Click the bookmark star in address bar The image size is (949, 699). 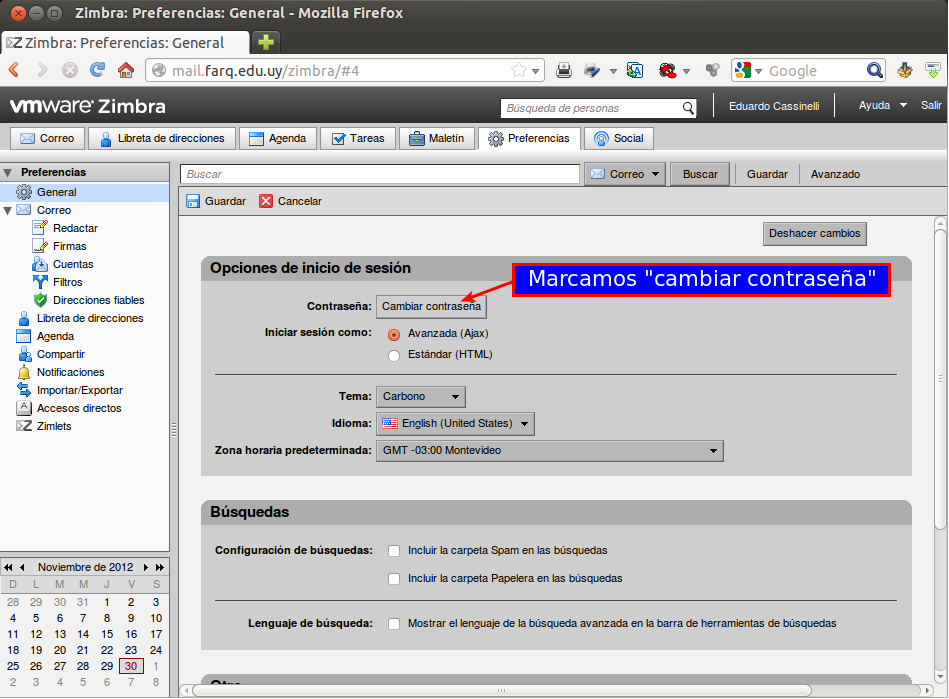[519, 70]
